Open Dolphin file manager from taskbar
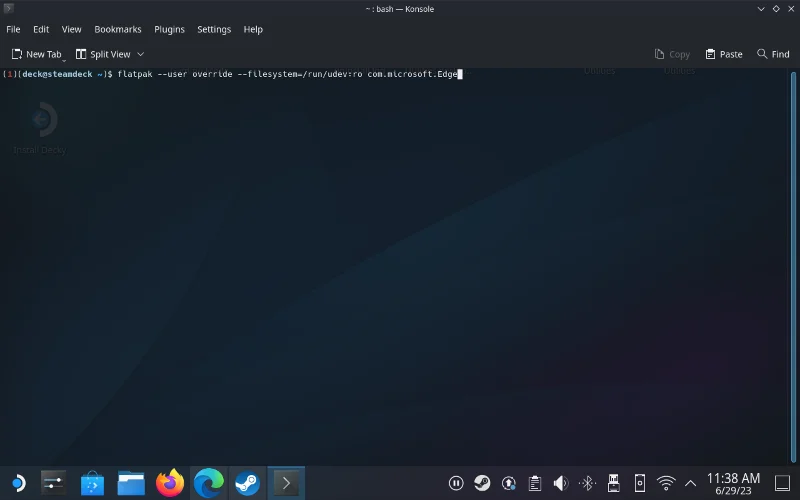This screenshot has width=800, height=500. click(131, 483)
